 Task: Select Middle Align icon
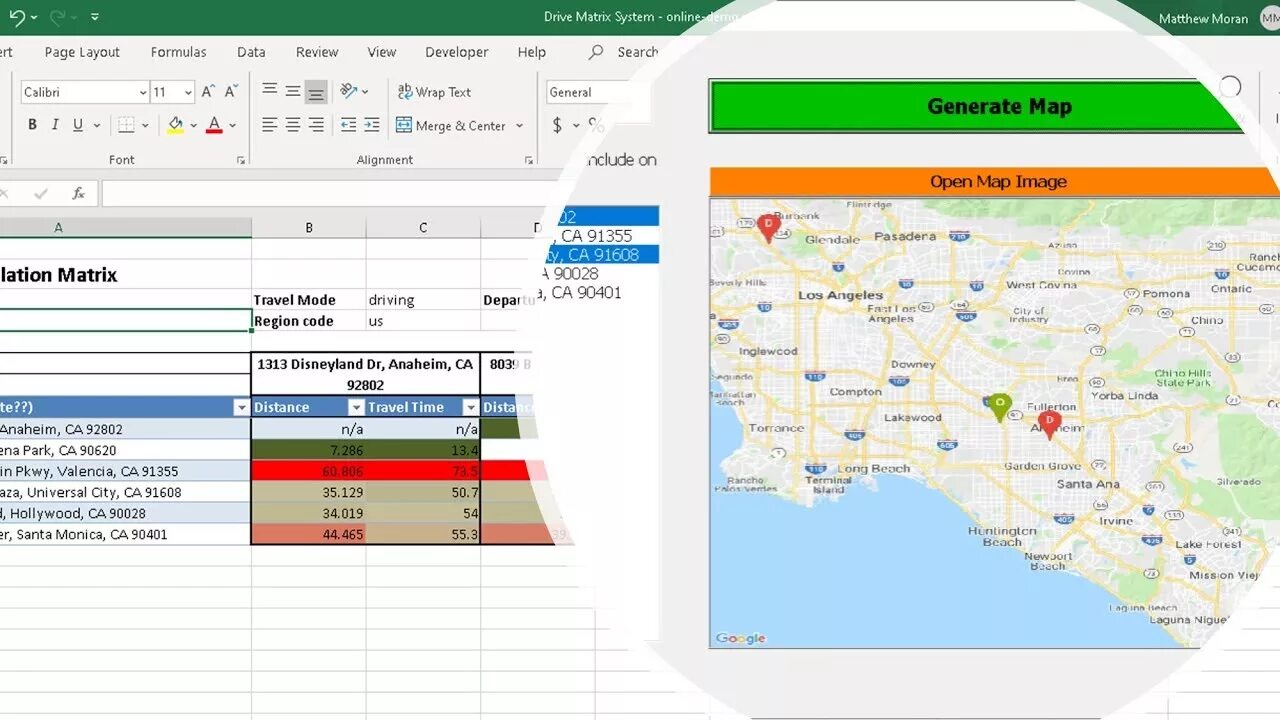(x=293, y=91)
